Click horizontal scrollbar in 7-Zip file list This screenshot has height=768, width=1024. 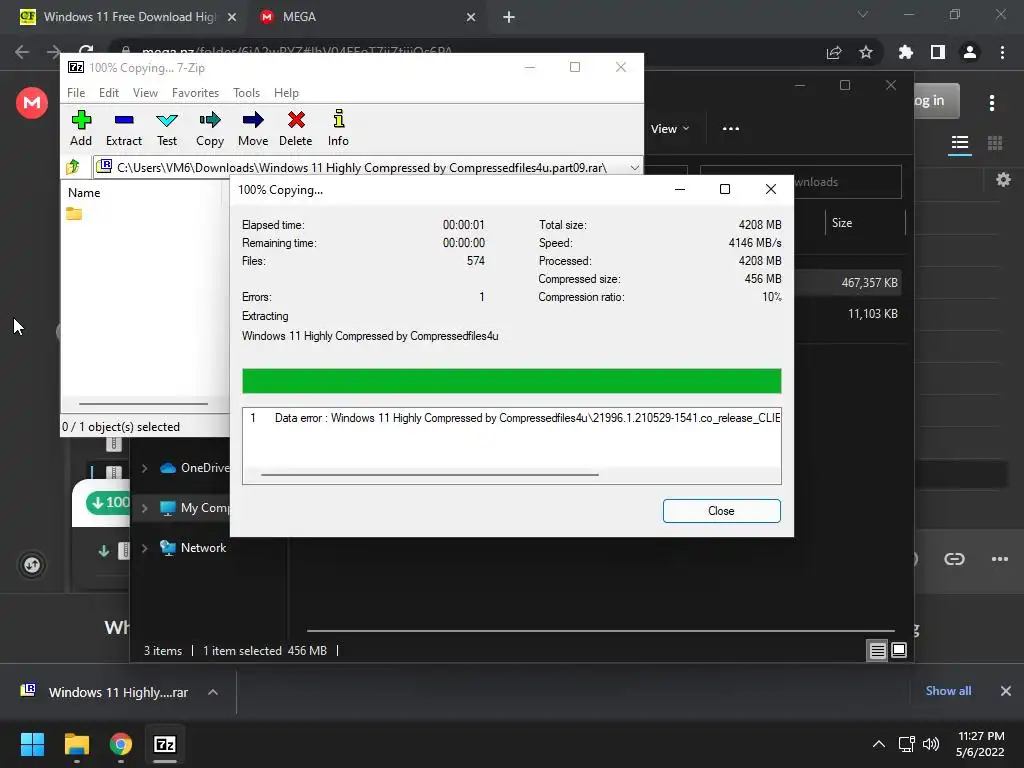pyautogui.click(x=143, y=404)
